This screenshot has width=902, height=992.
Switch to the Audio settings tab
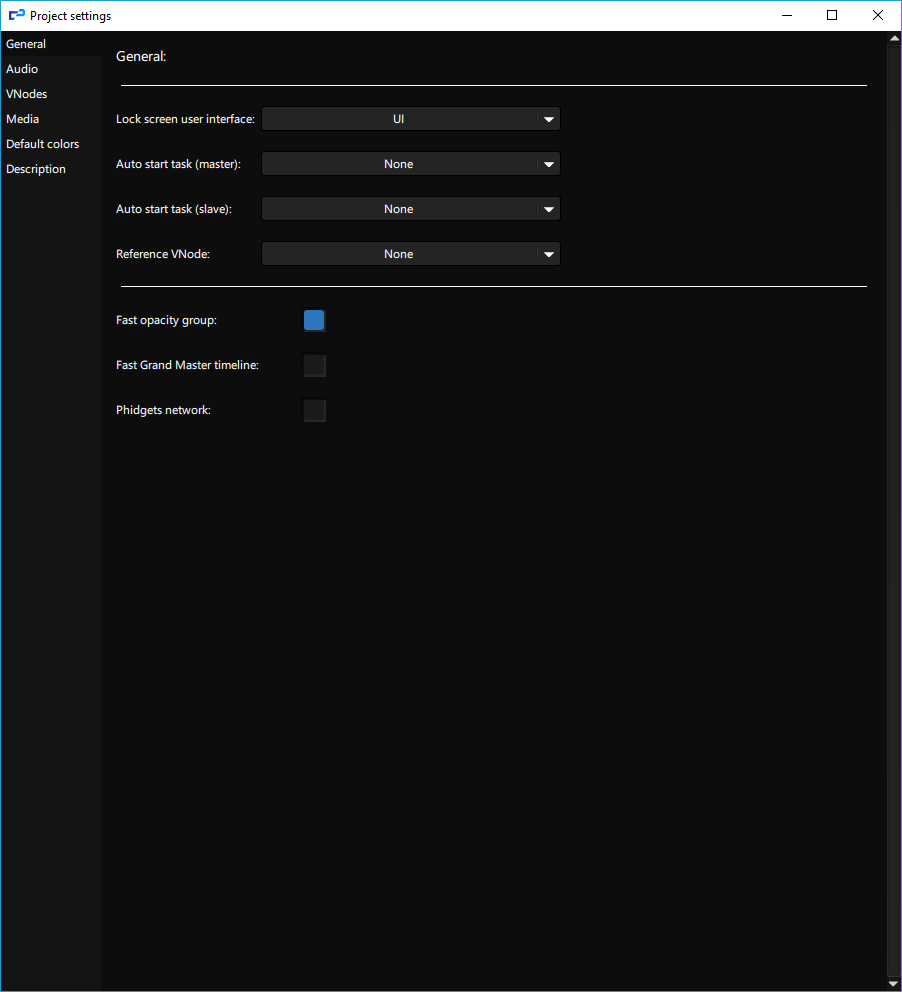[22, 69]
